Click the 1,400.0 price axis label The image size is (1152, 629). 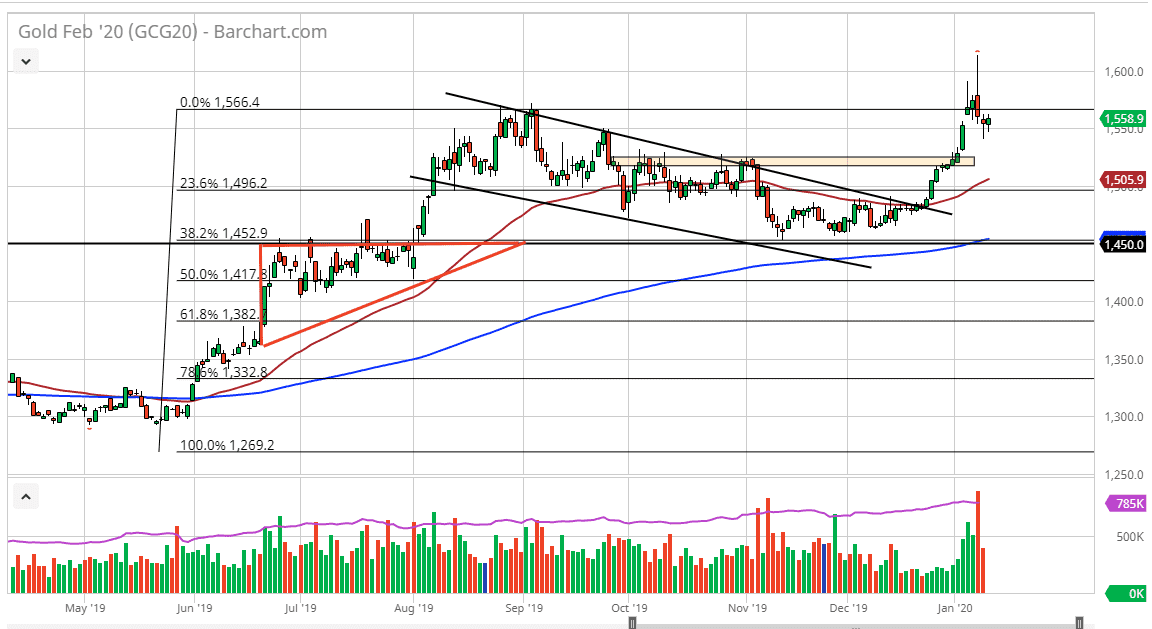pos(1124,301)
